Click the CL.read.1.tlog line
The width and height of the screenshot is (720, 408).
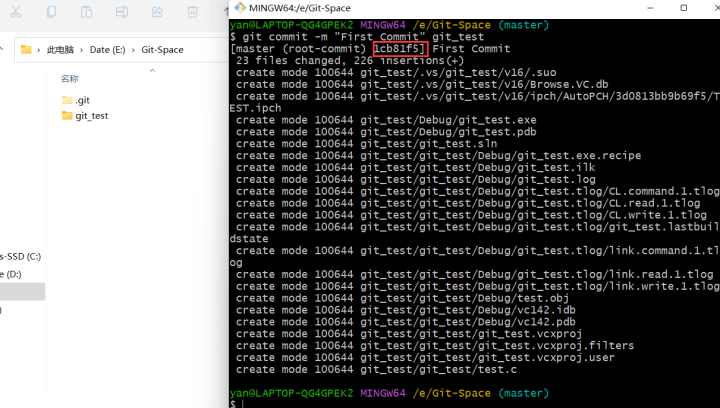[468, 204]
